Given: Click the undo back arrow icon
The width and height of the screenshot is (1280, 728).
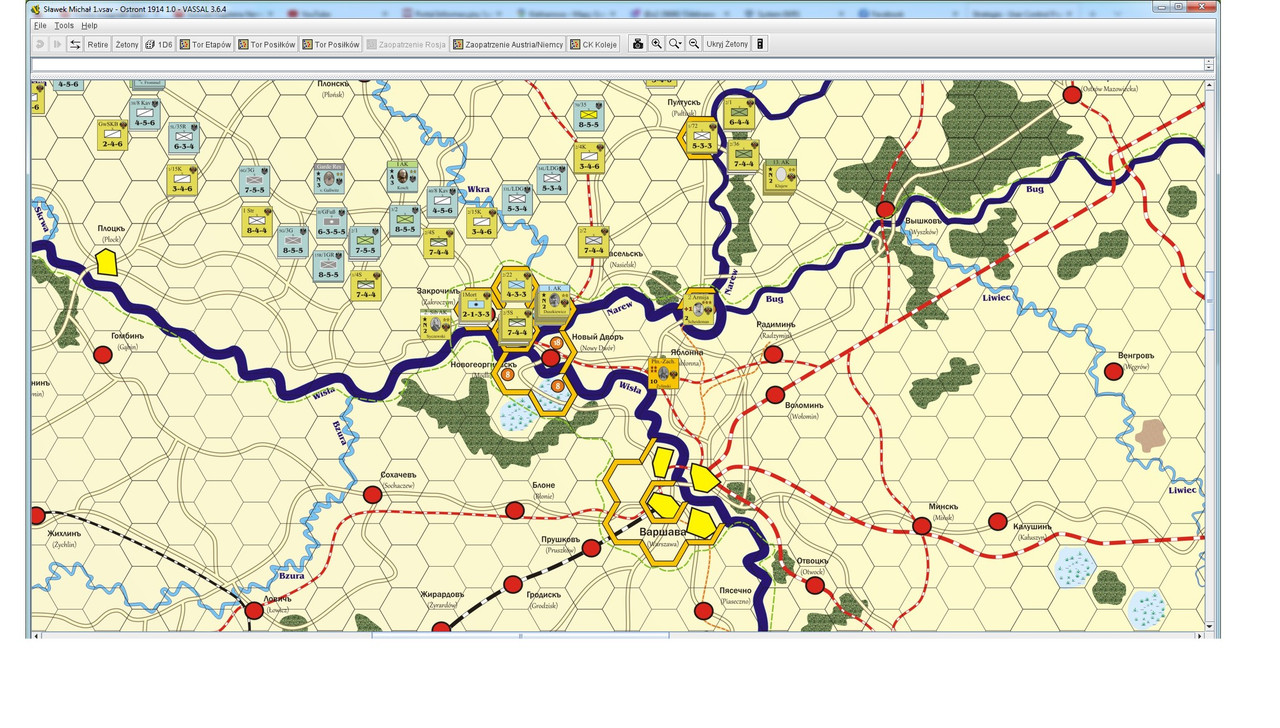Looking at the screenshot, I should (41, 44).
